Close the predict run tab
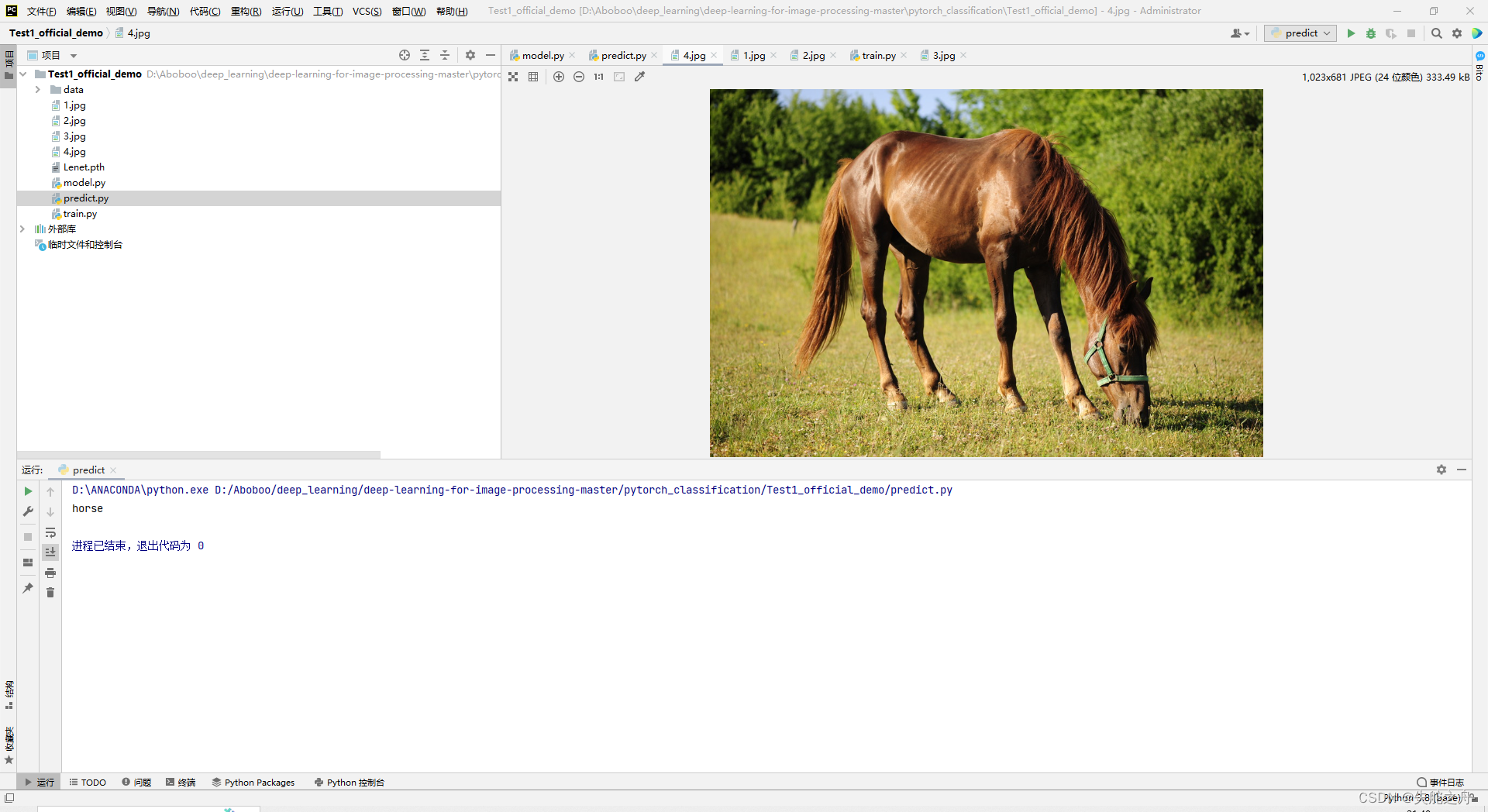 [x=113, y=470]
